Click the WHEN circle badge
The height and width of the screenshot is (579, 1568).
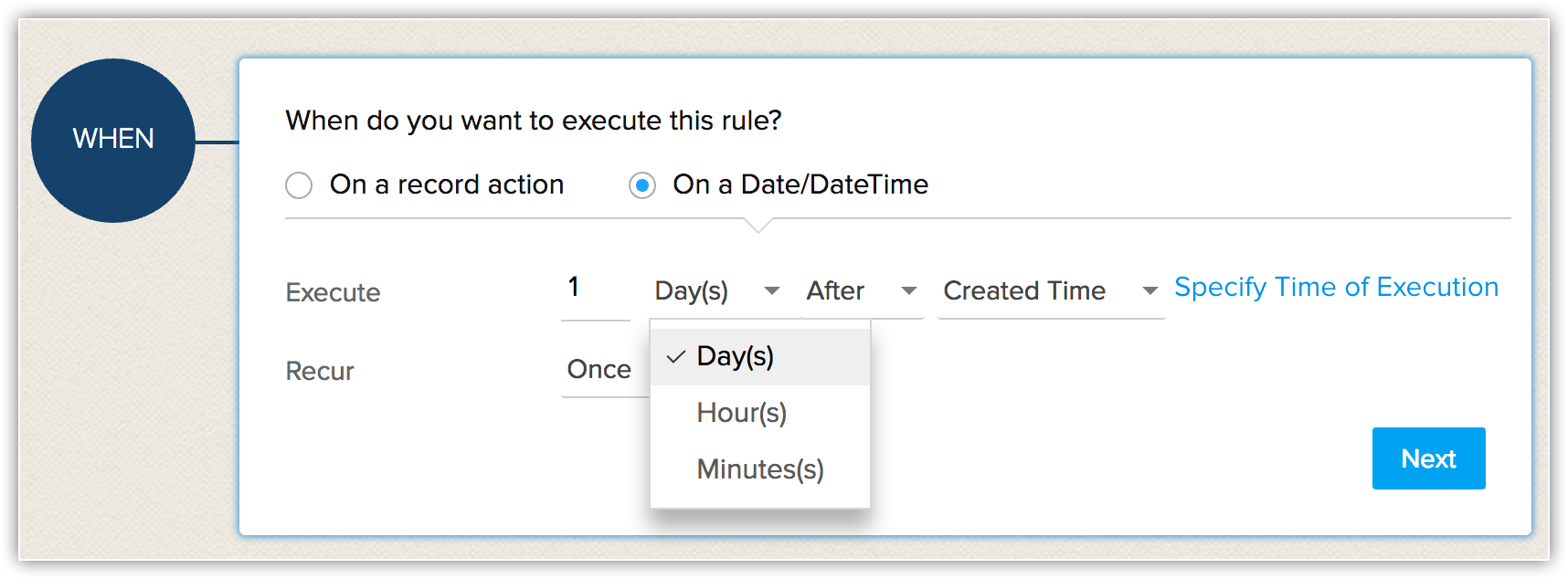pyautogui.click(x=112, y=139)
